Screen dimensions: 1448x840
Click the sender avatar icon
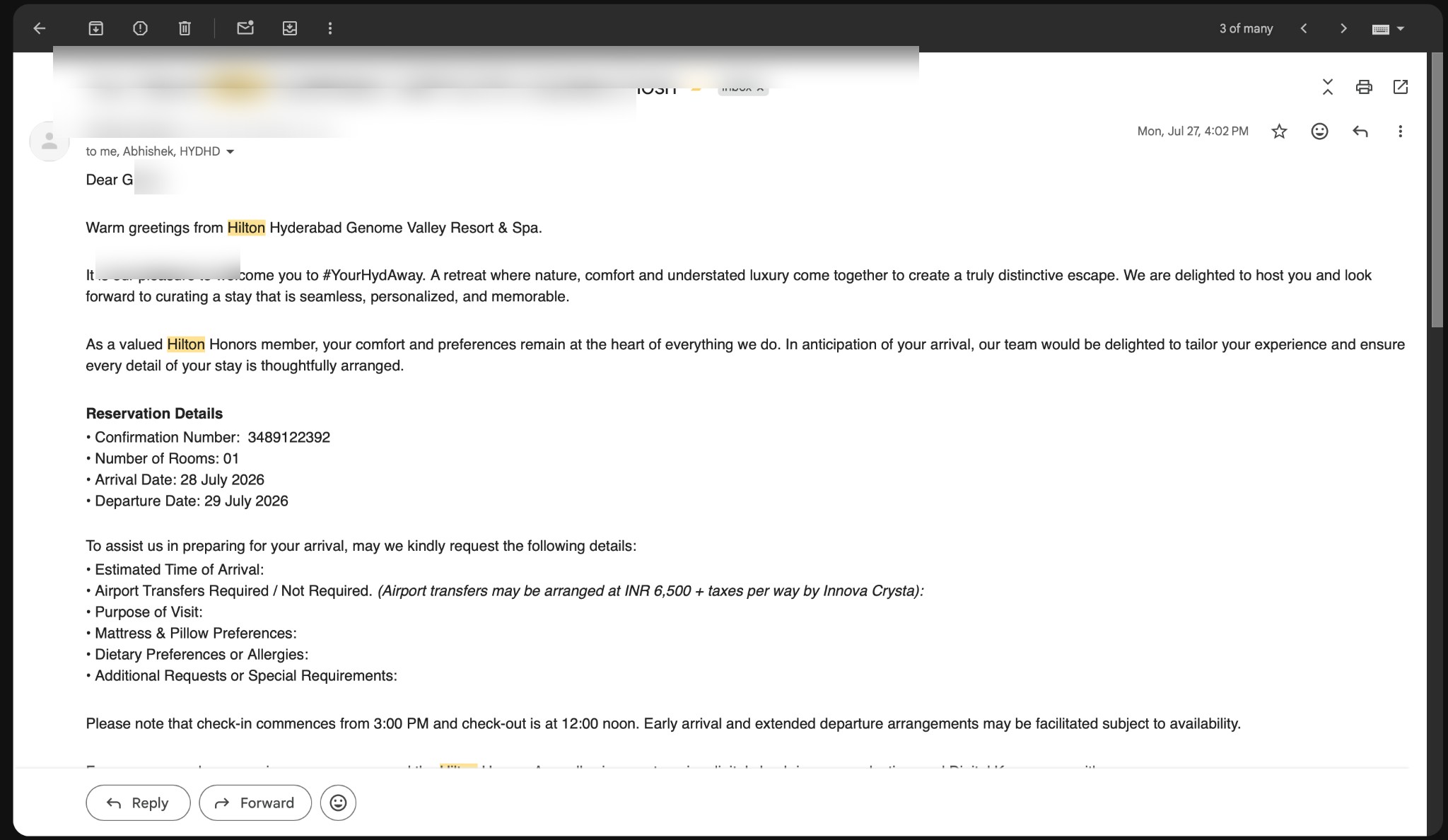[x=49, y=141]
